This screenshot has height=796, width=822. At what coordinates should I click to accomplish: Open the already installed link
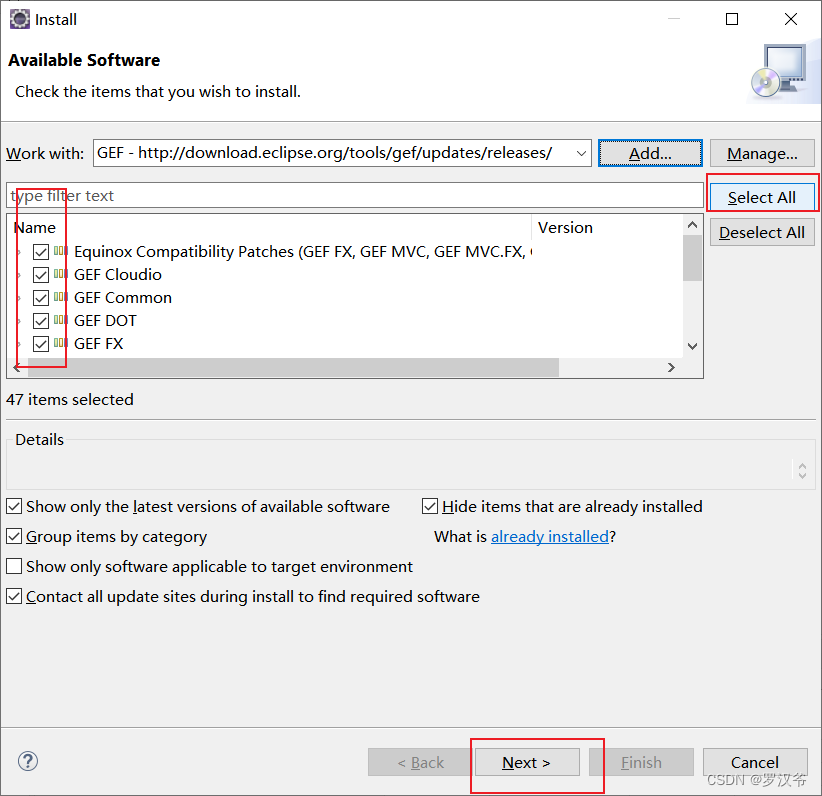pos(549,536)
